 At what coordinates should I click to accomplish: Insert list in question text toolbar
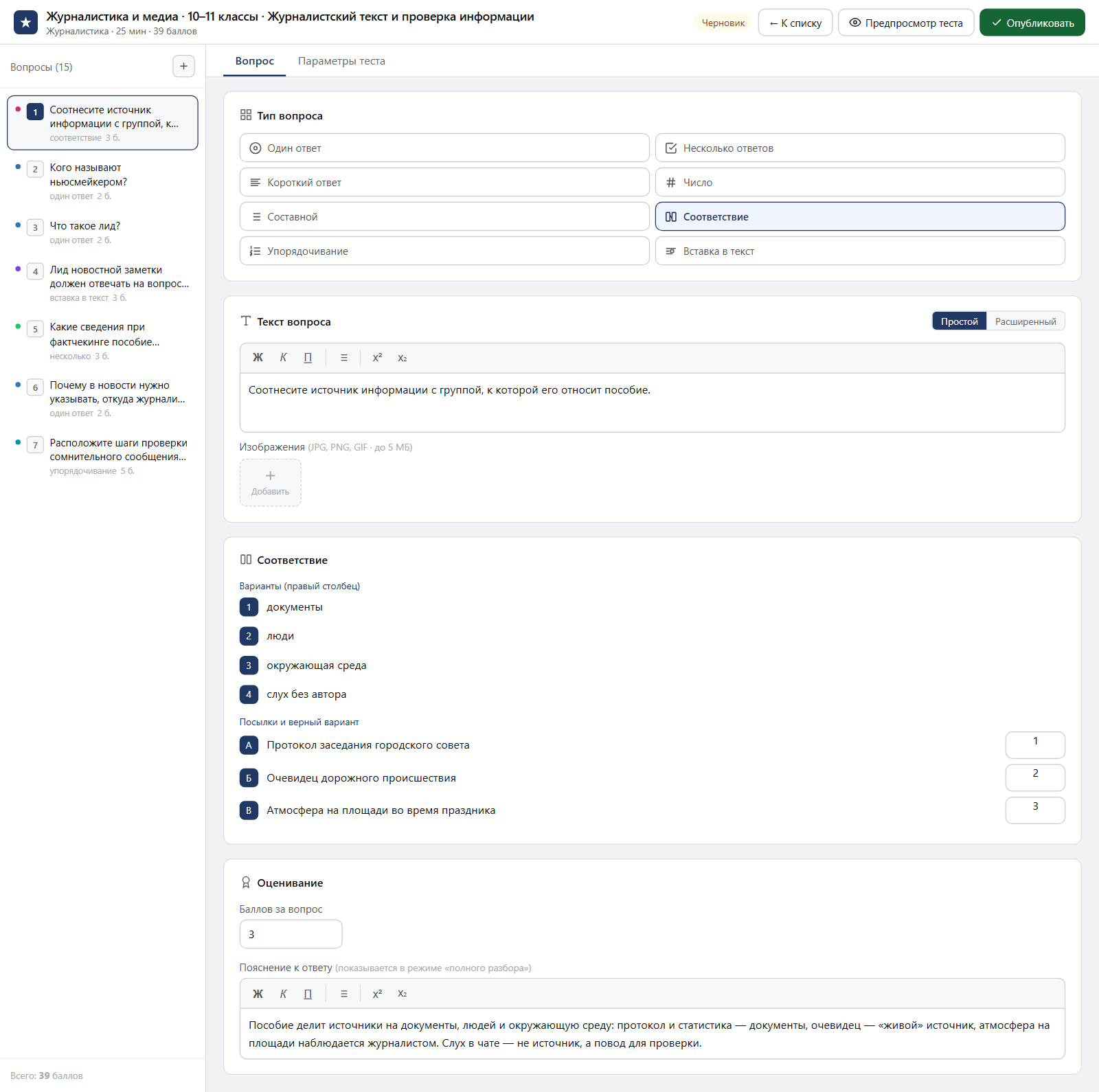(x=344, y=358)
